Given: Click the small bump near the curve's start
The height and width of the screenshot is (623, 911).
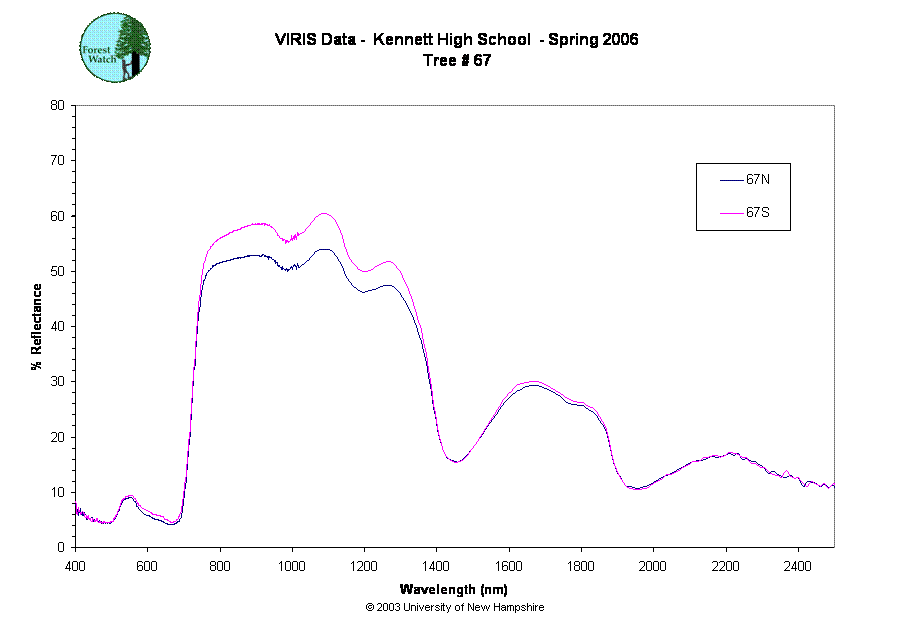Looking at the screenshot, I should pyautogui.click(x=129, y=496).
